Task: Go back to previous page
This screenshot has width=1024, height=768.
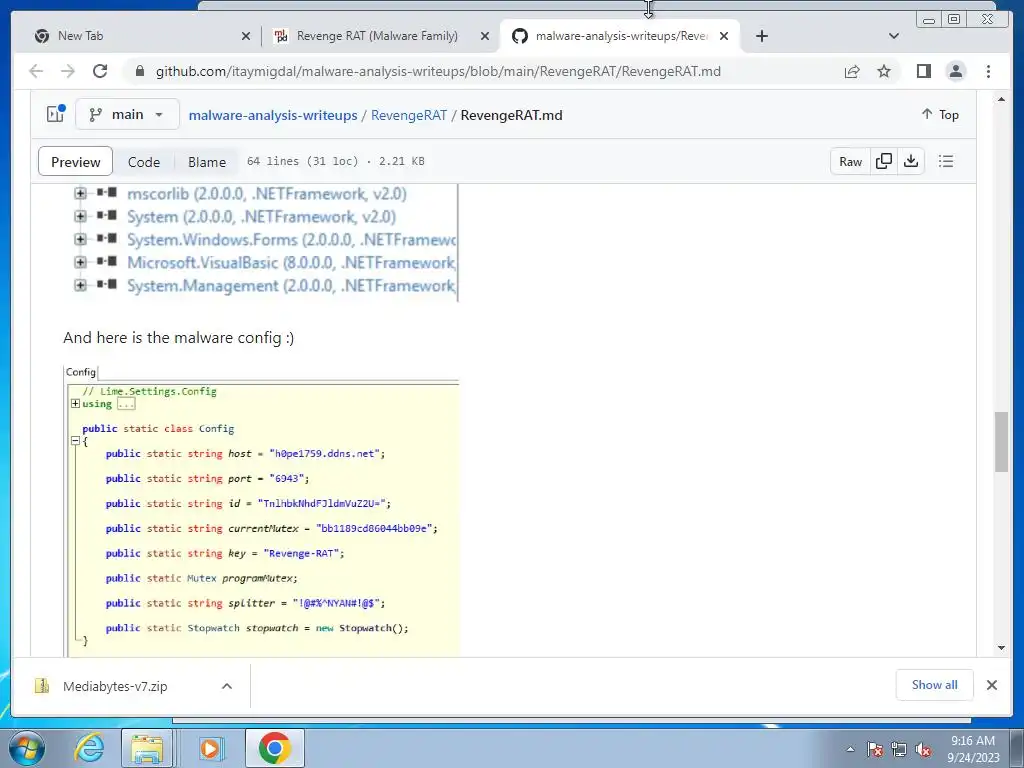Action: [x=36, y=71]
